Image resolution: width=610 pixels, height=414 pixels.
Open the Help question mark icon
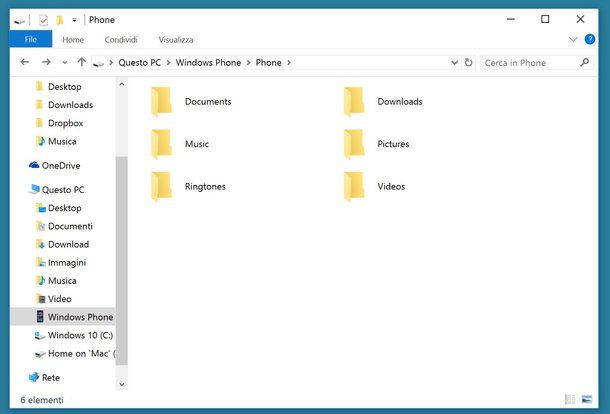coord(590,39)
